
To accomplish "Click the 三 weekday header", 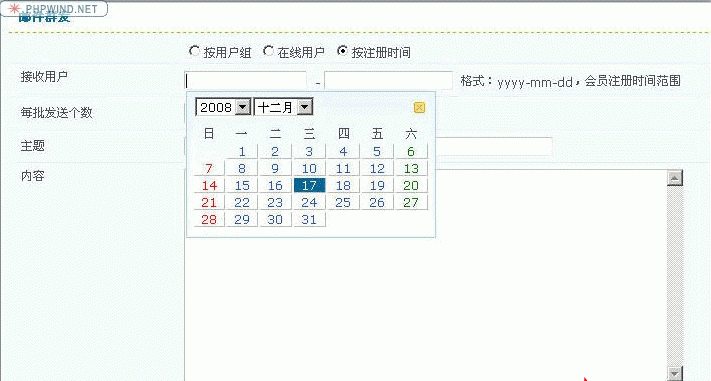I will 309,133.
